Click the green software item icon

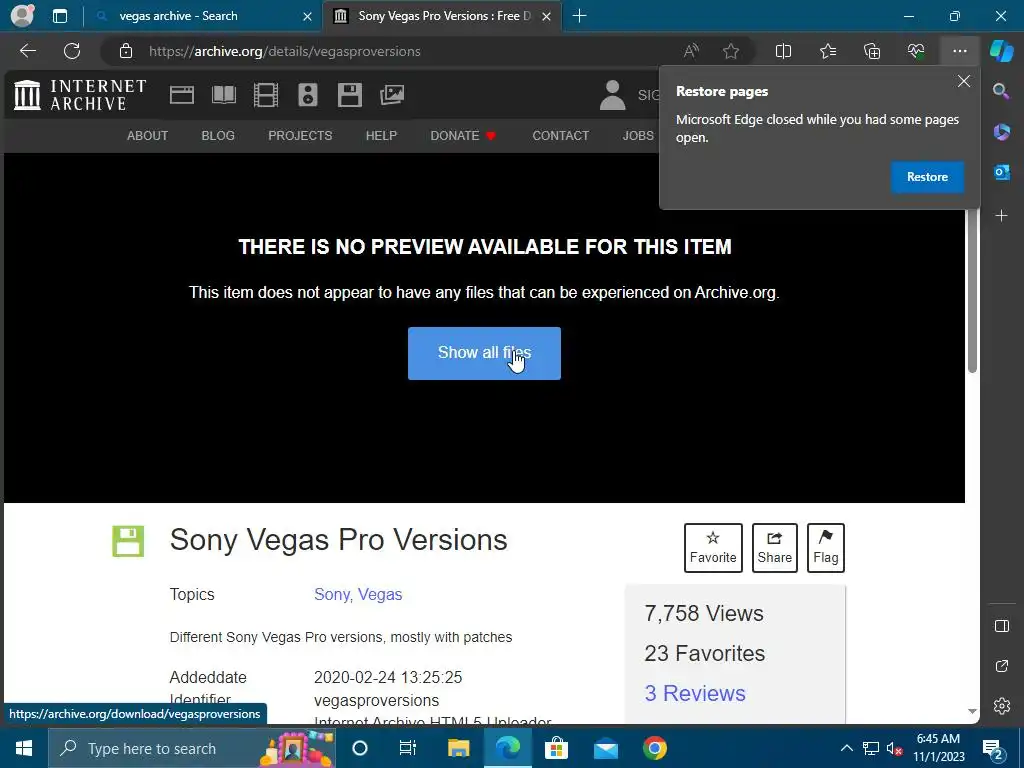128,541
